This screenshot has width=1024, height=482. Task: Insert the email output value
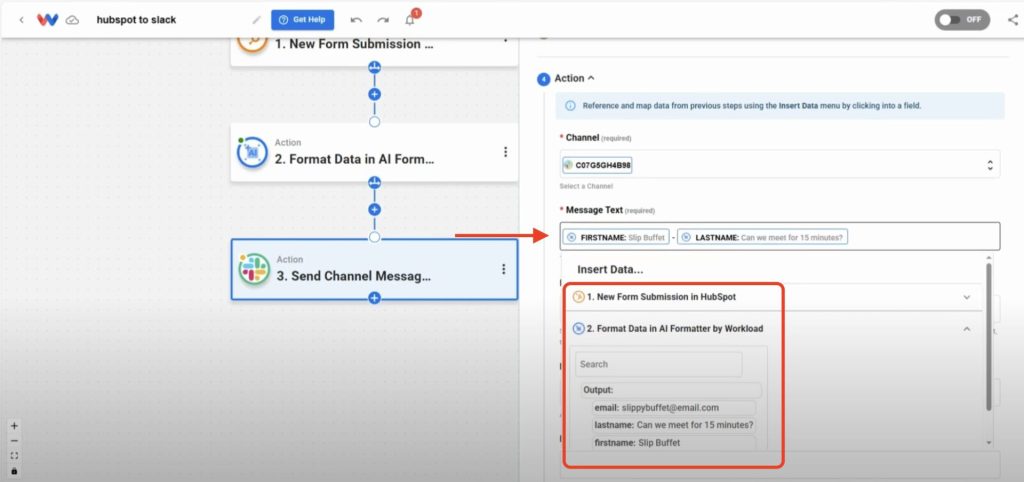(x=675, y=408)
